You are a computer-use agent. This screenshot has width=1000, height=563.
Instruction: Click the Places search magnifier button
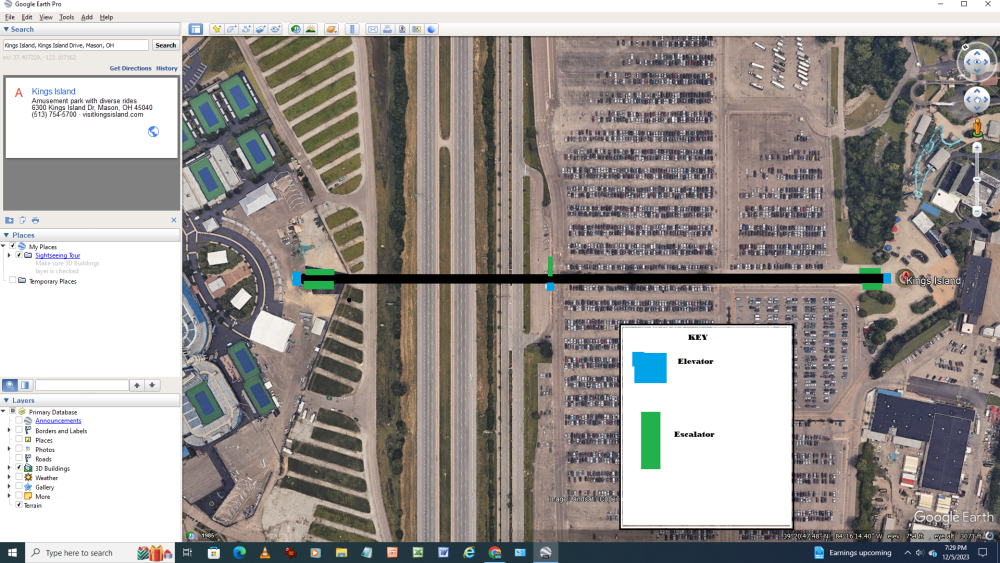point(10,385)
